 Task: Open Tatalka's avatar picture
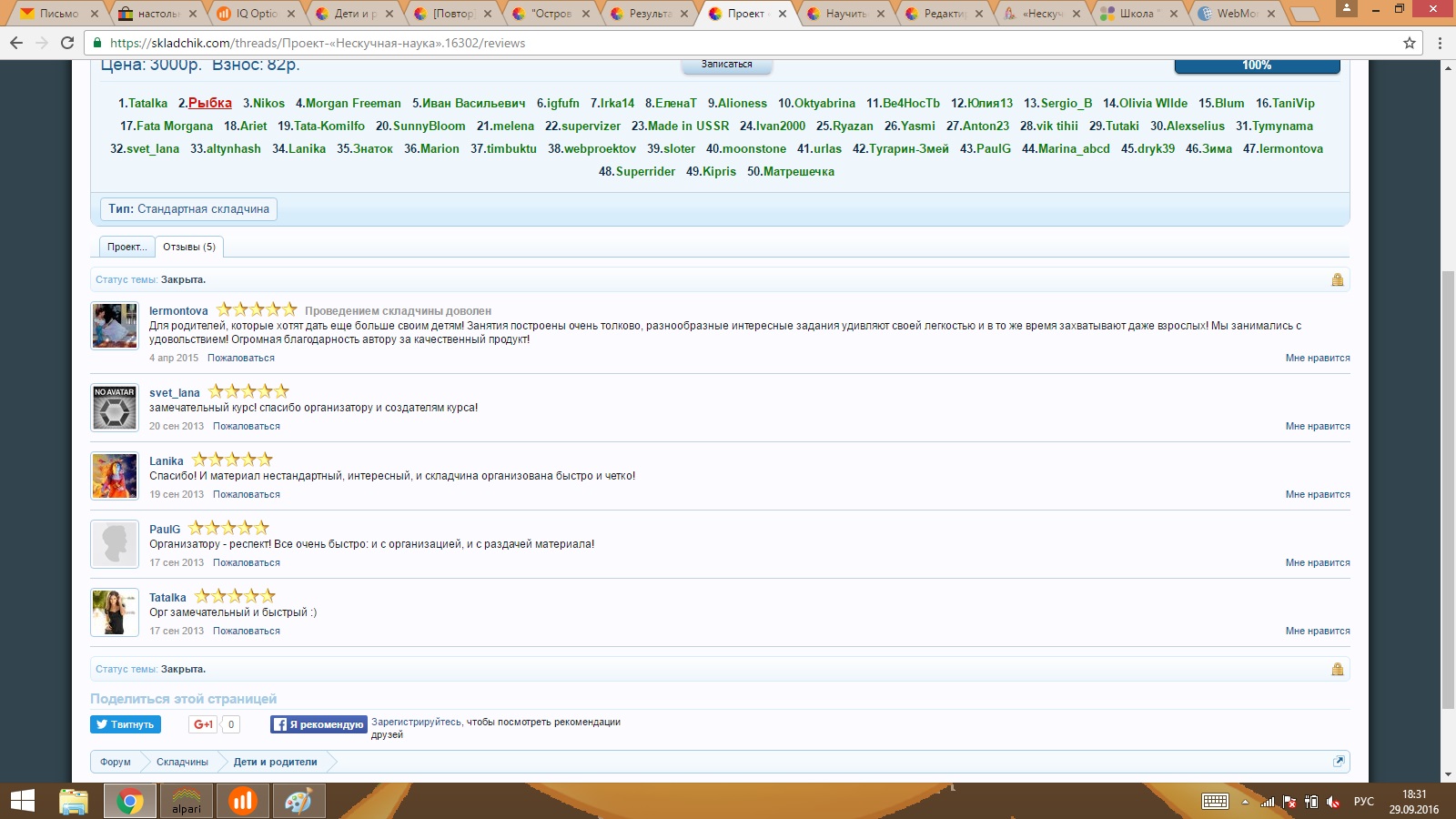coord(115,612)
